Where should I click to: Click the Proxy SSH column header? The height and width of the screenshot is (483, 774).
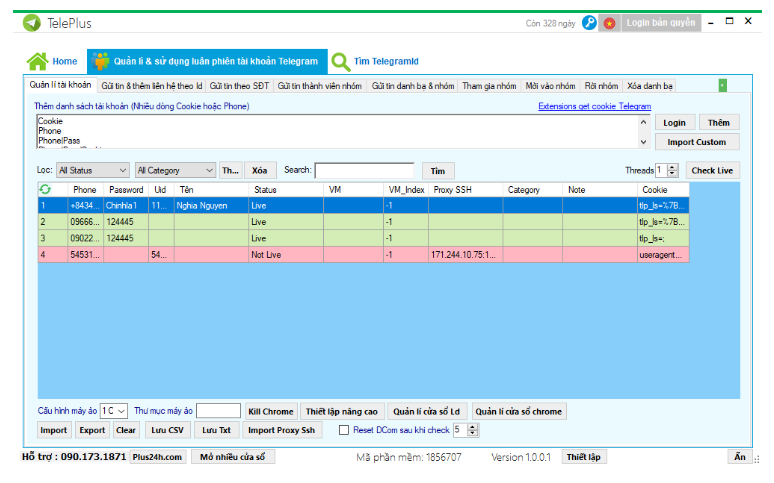(x=465, y=190)
